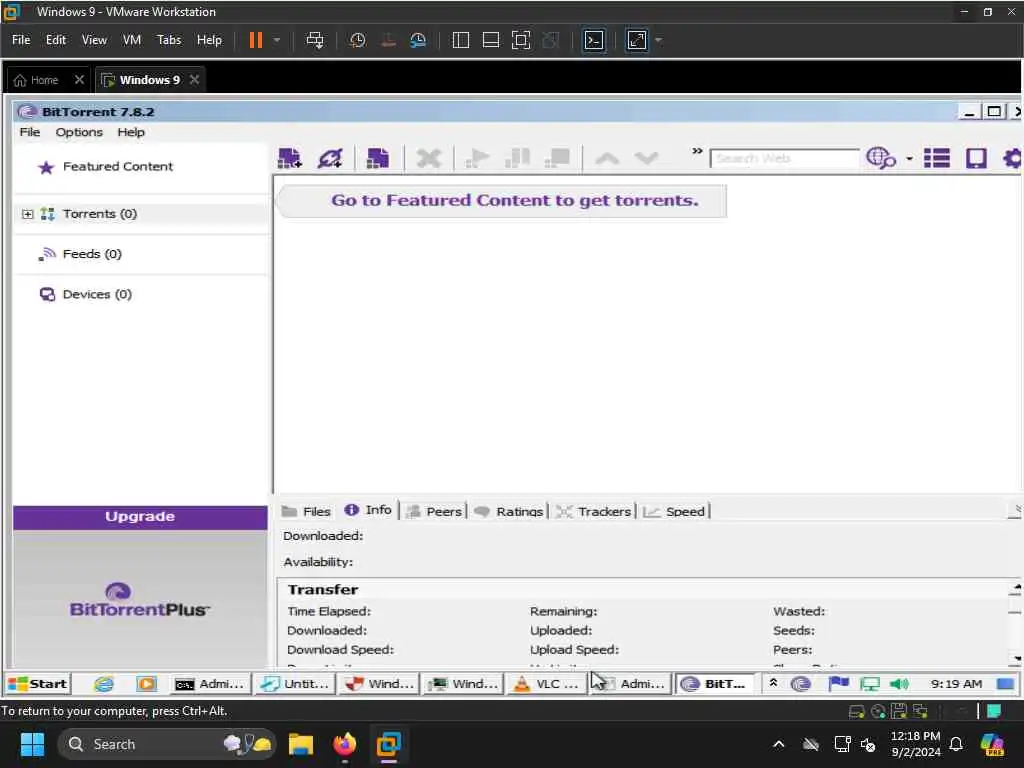Click the Search Web input field
1024x768 pixels.
point(784,159)
